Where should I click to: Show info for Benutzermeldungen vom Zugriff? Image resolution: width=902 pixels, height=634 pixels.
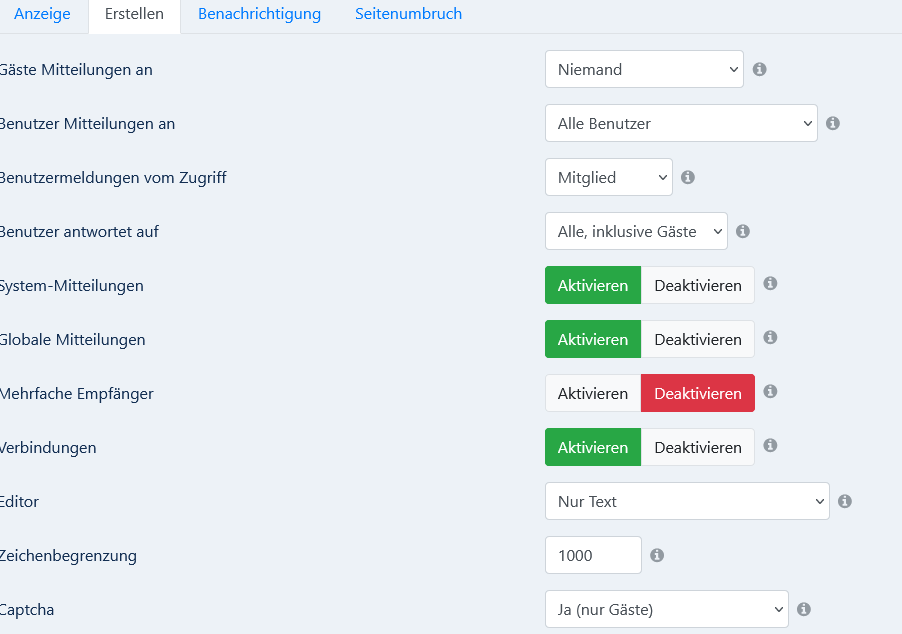point(687,177)
